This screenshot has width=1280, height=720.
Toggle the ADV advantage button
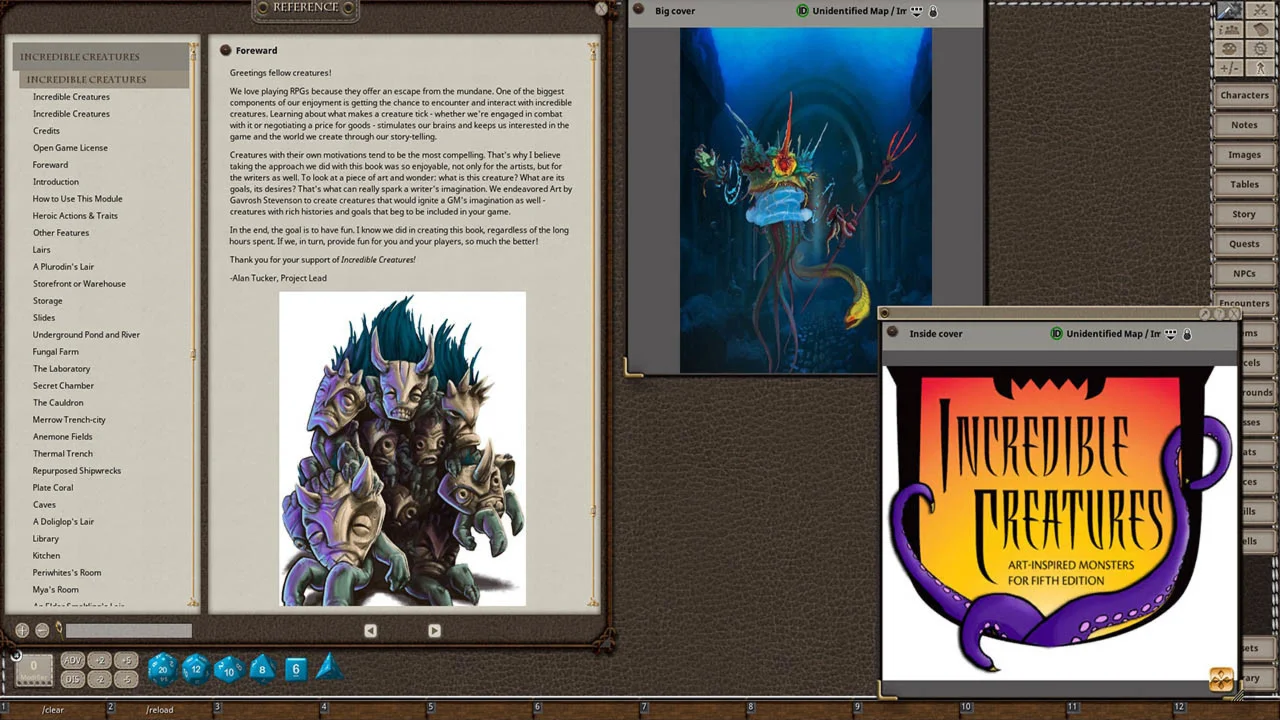[x=72, y=661]
